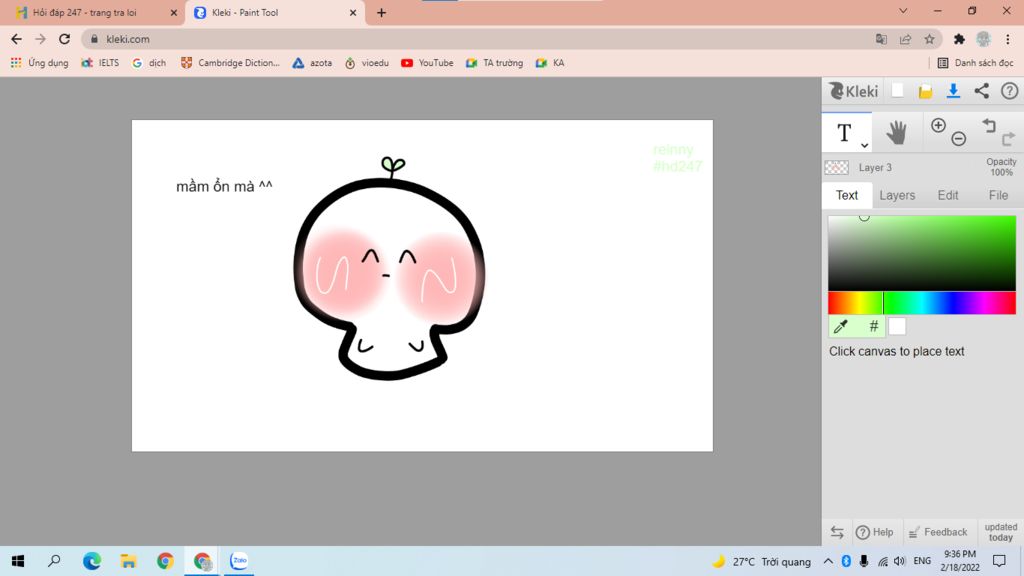Click the Kleki logo
The image size is (1024, 576).
[854, 91]
